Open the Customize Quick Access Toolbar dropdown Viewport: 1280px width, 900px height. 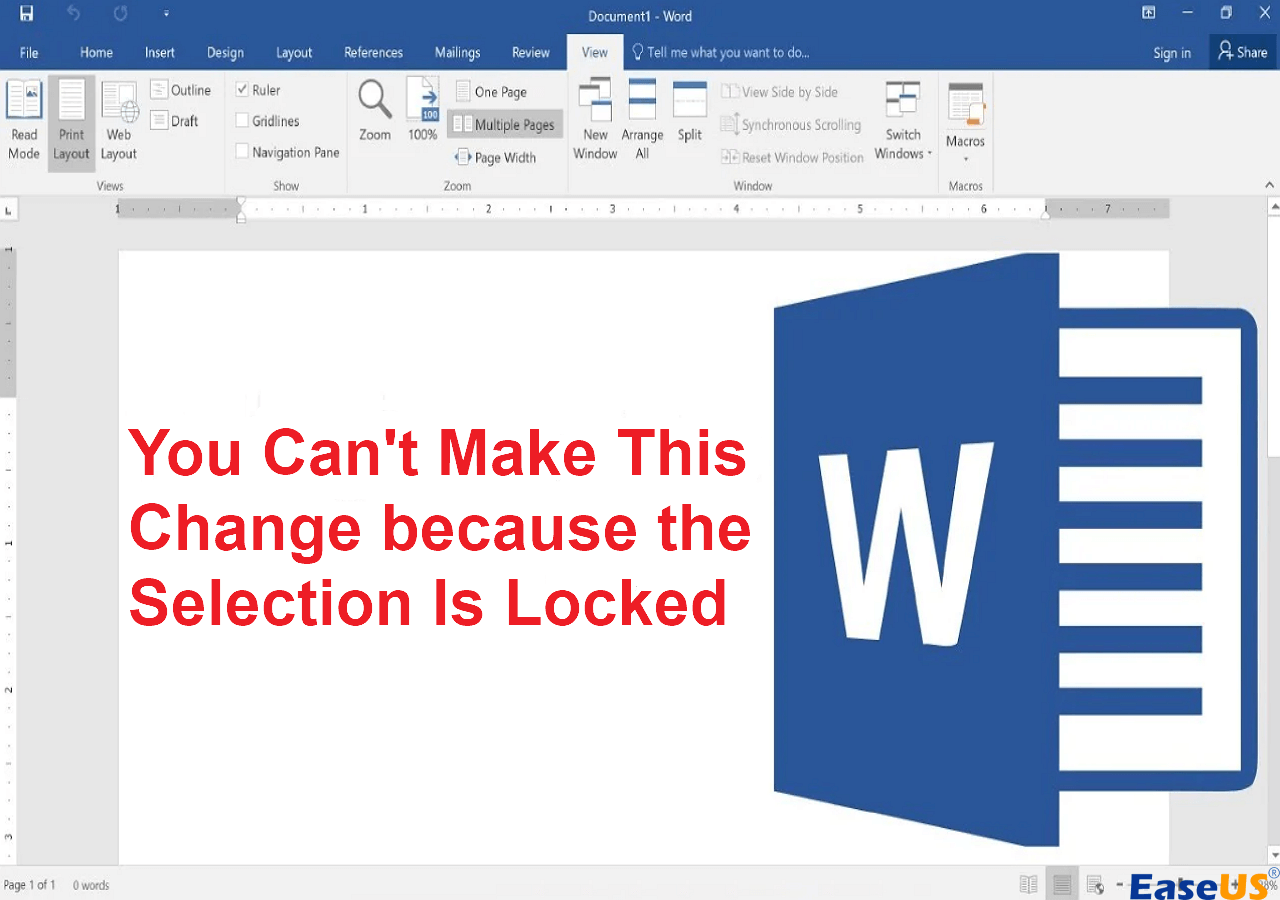[166, 14]
